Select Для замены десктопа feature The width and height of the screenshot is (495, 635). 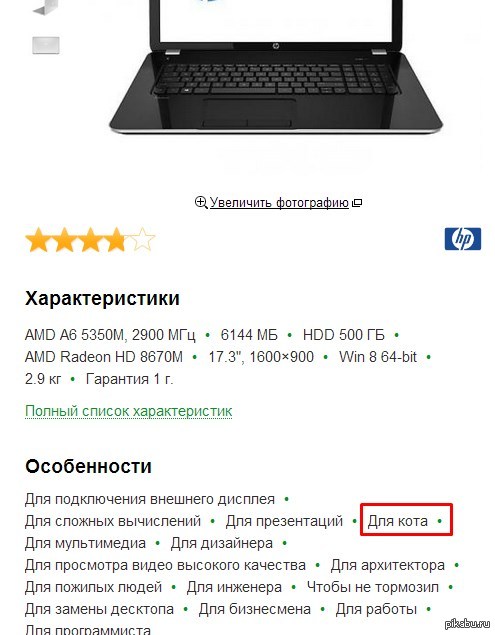(99, 609)
